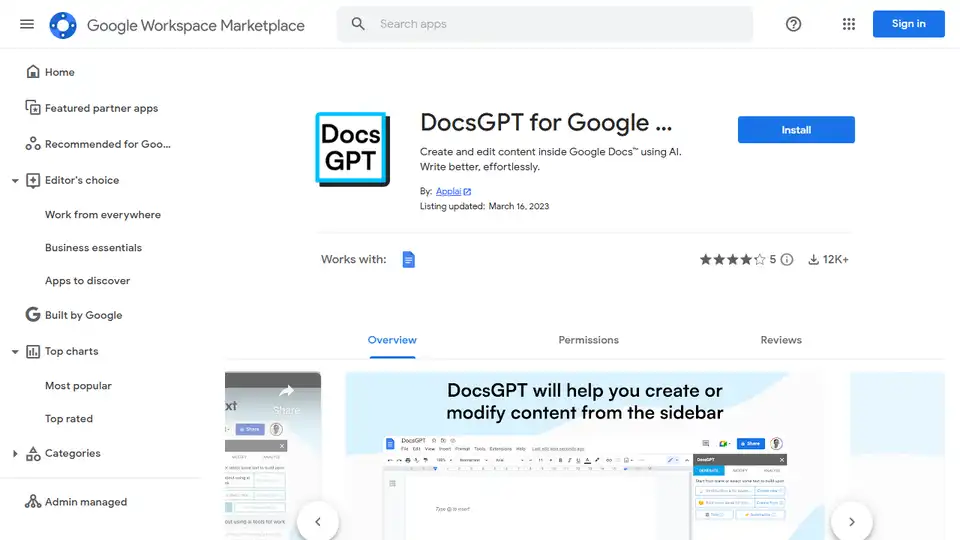Install DocsGPT add-on
This screenshot has height=540, width=960.
pyautogui.click(x=796, y=130)
